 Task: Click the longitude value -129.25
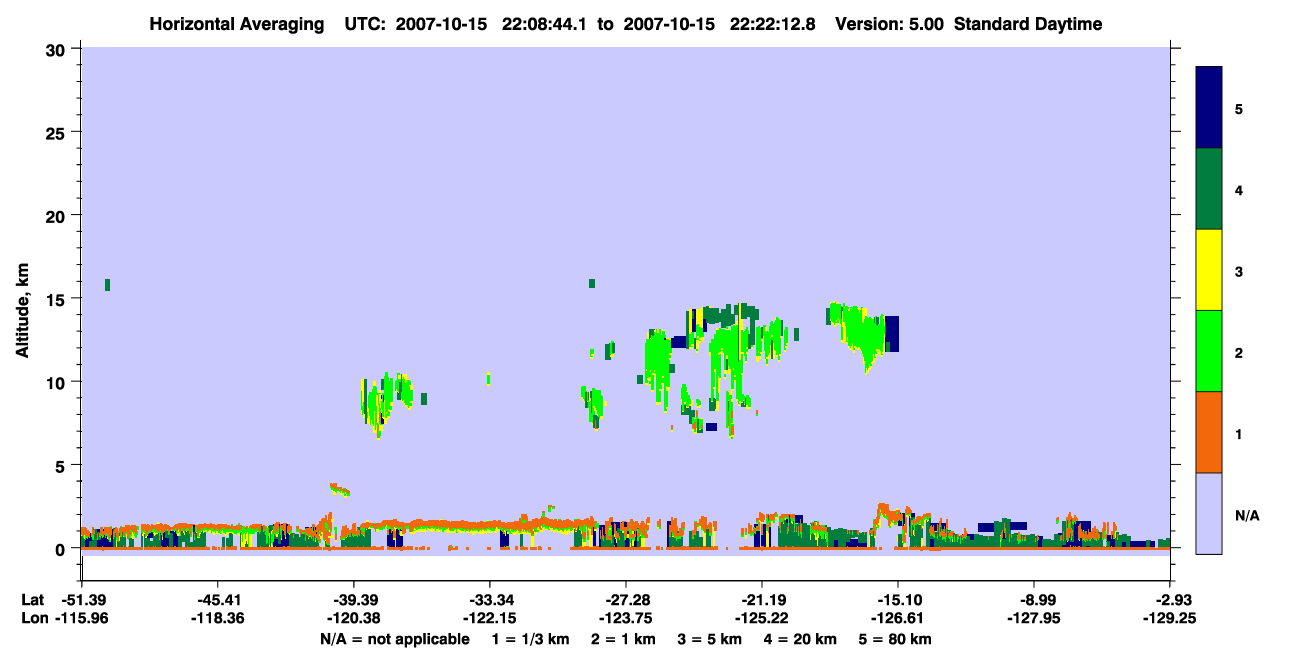[x=1170, y=618]
